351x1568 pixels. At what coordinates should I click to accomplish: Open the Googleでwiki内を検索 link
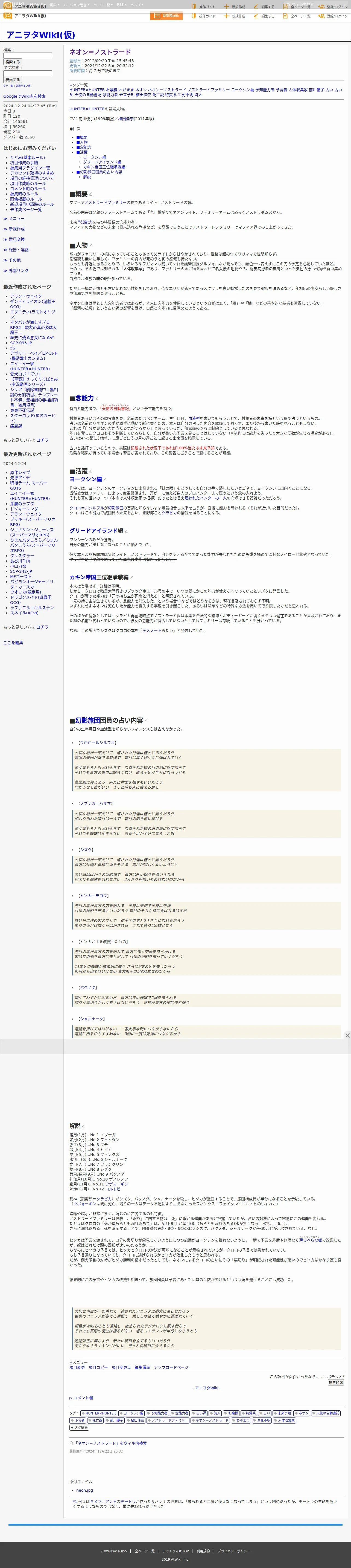point(24,96)
